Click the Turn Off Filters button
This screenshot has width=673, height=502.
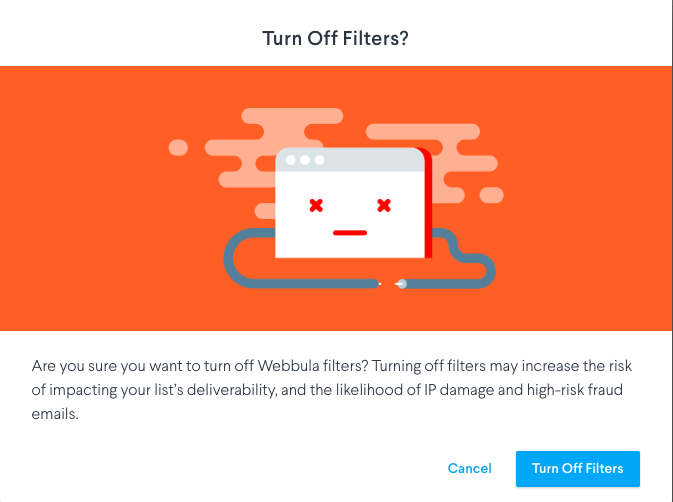578,469
